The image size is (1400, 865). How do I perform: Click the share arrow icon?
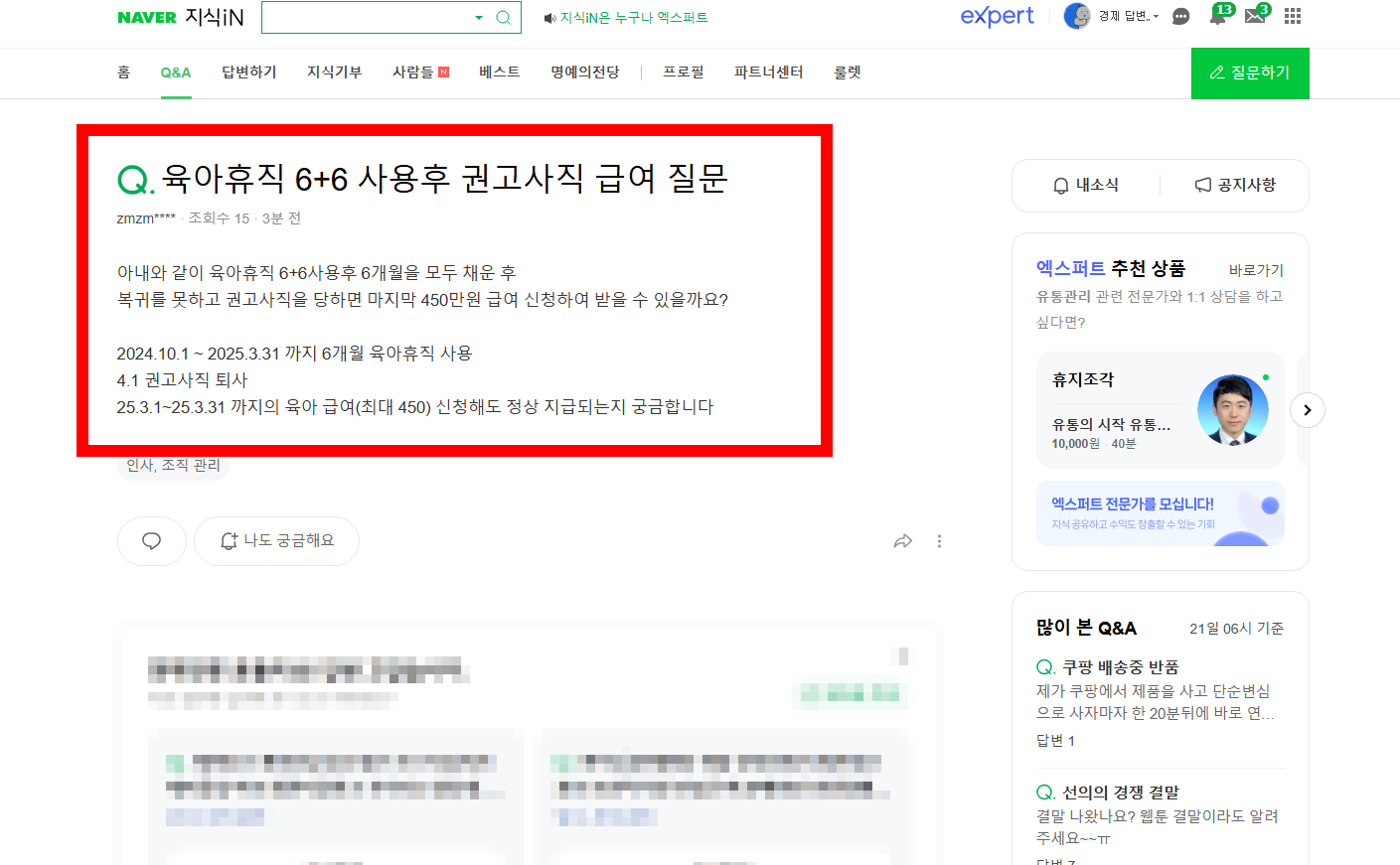click(x=903, y=541)
